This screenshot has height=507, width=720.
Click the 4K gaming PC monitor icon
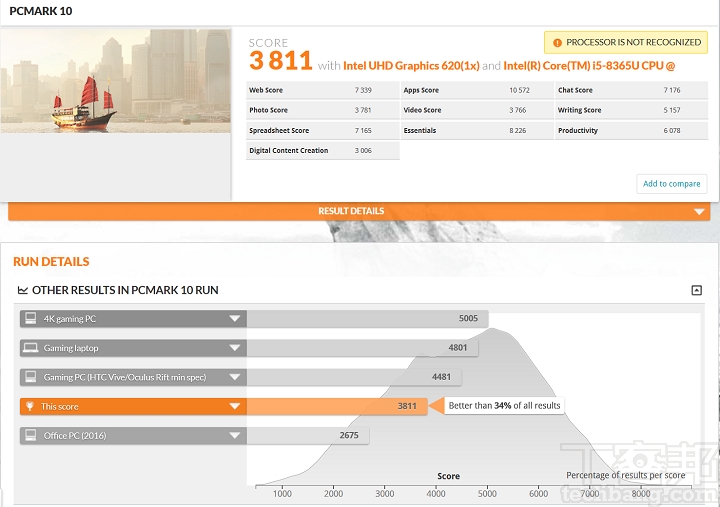point(30,319)
